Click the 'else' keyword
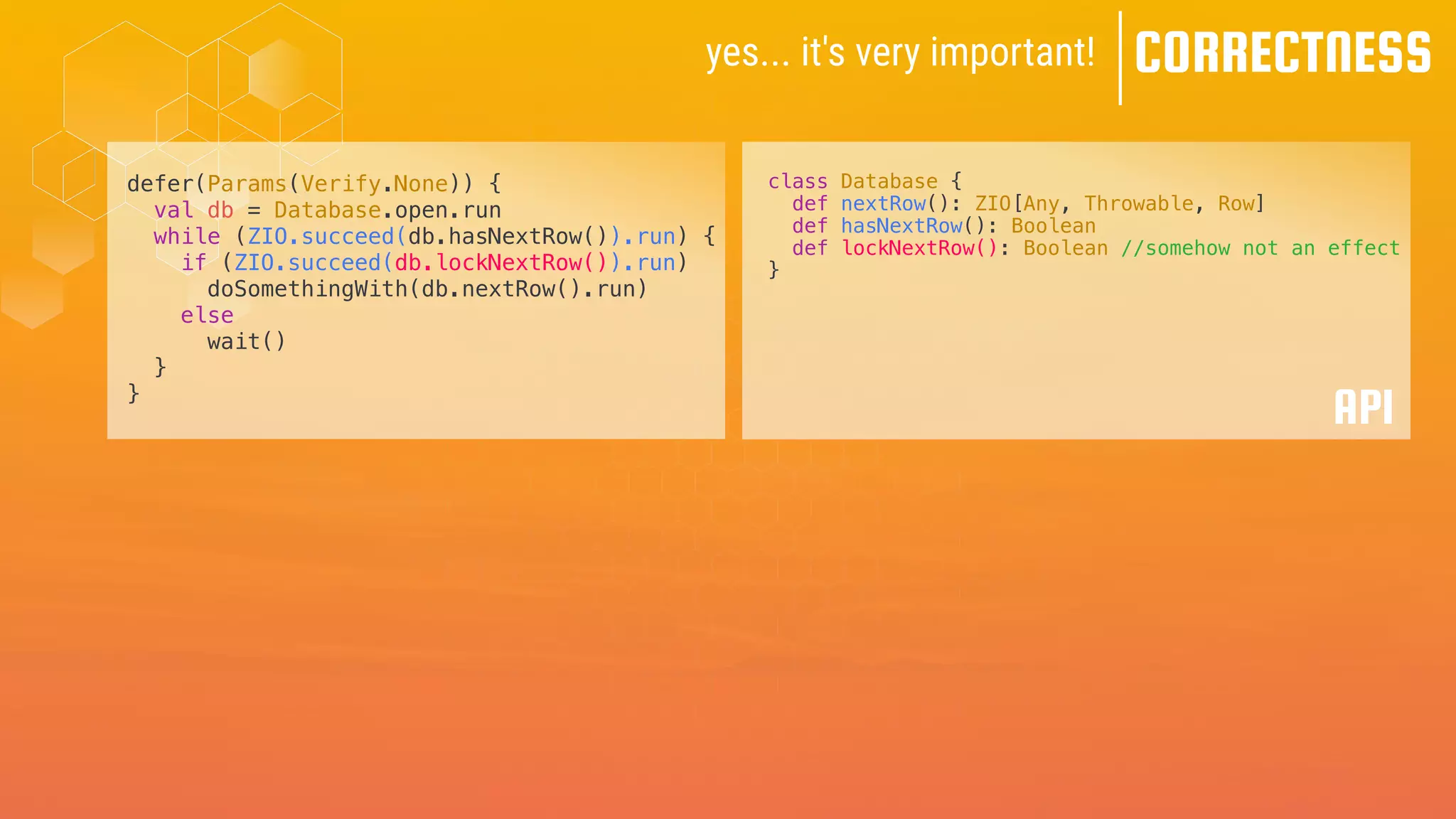 coord(207,315)
